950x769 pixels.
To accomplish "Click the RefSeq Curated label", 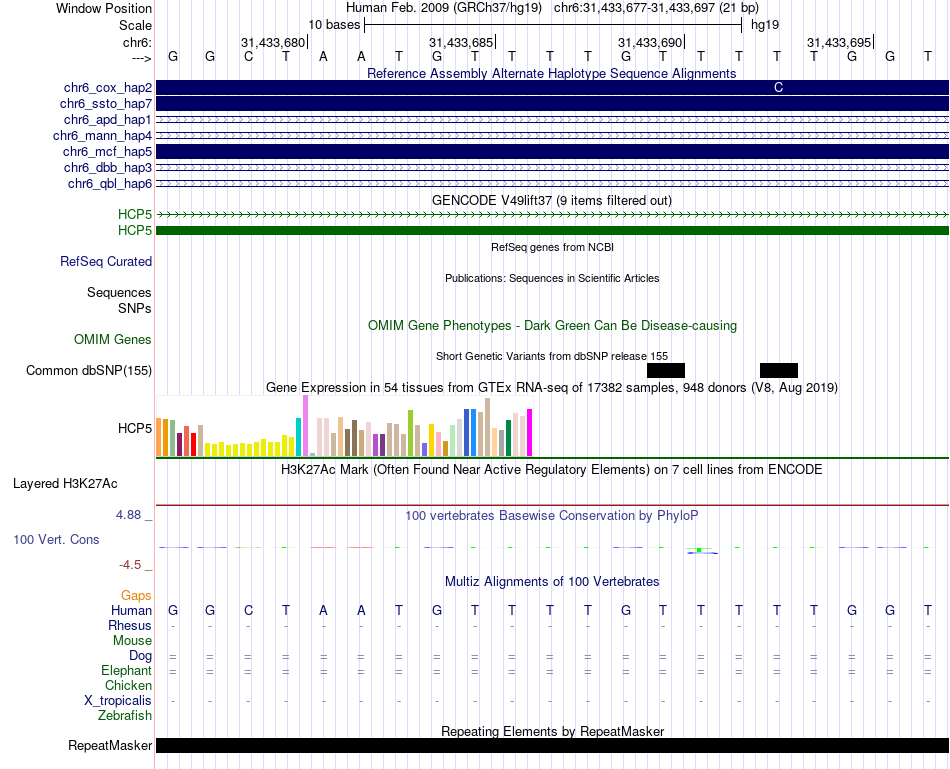I will click(106, 261).
